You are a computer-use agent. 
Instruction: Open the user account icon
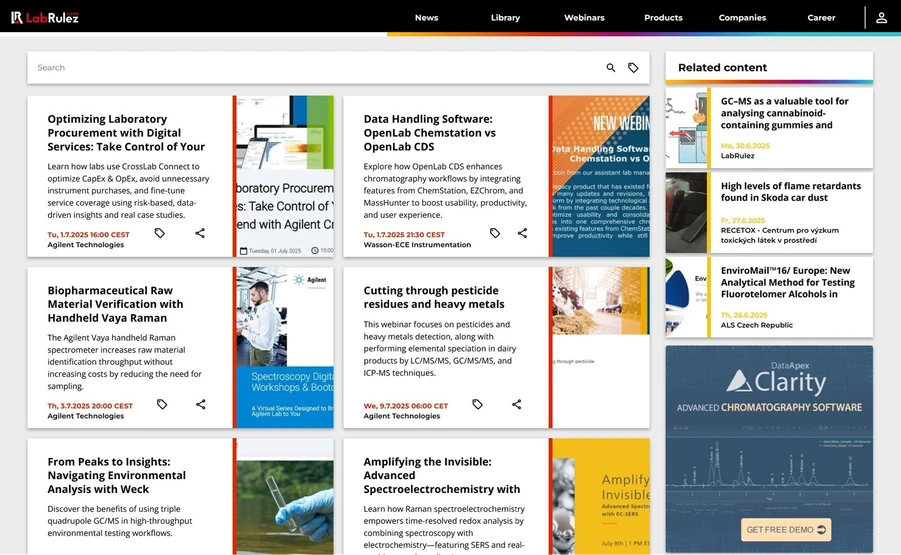click(881, 18)
